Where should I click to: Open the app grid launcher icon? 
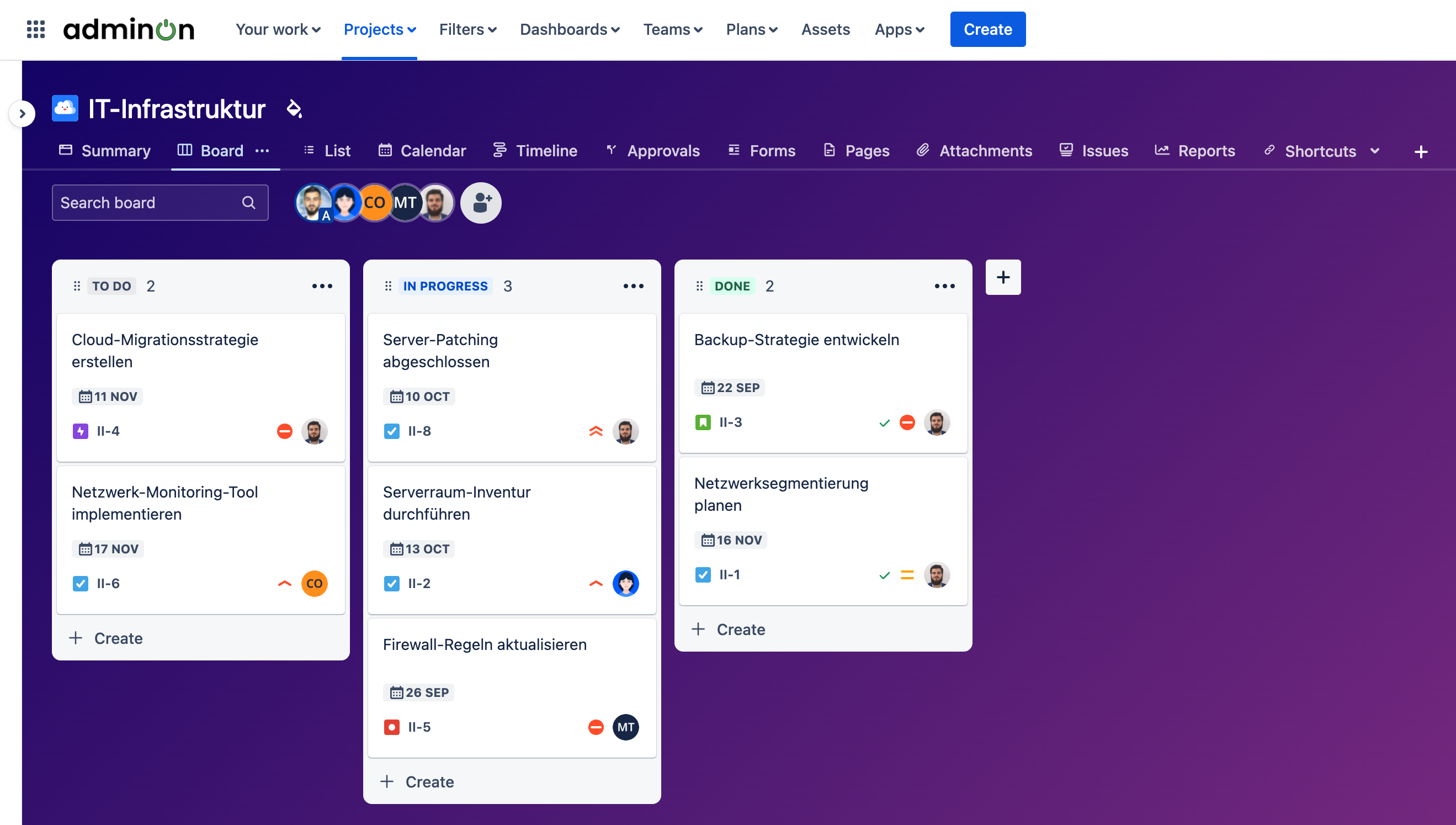click(x=35, y=29)
